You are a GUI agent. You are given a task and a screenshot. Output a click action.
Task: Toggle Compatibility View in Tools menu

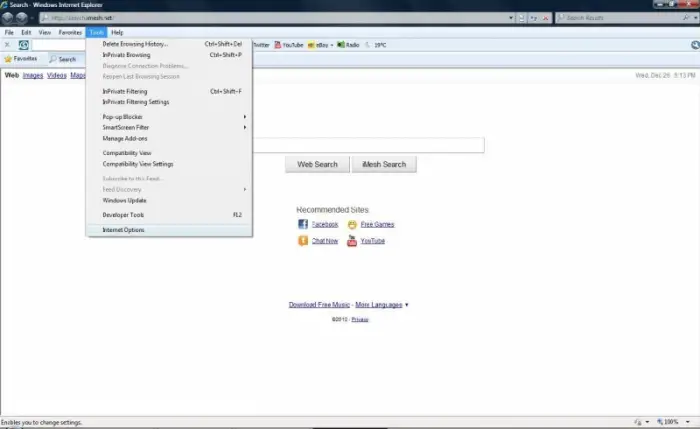(x=169, y=153)
